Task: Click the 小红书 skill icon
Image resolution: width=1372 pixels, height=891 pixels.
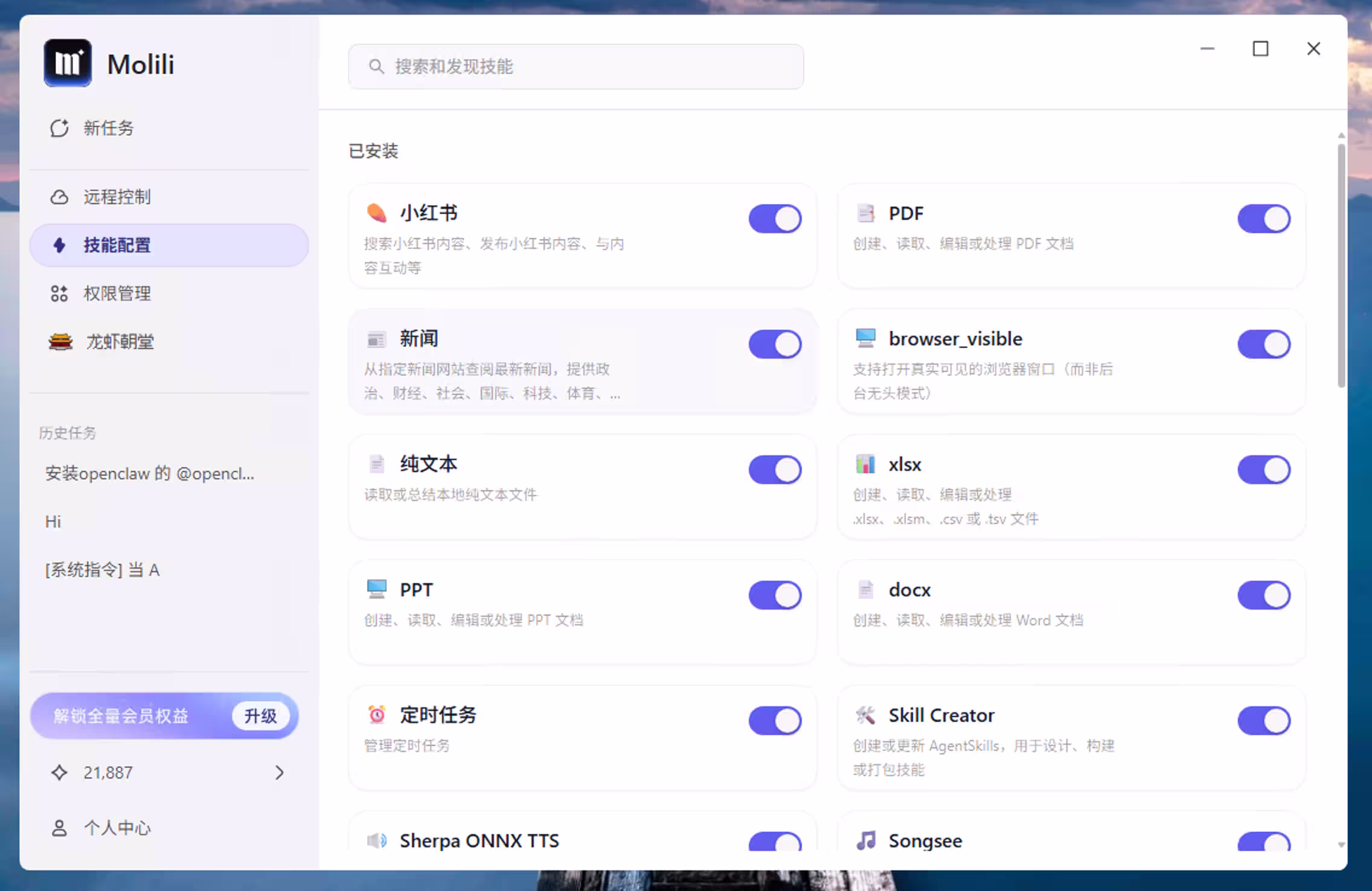Action: [377, 212]
